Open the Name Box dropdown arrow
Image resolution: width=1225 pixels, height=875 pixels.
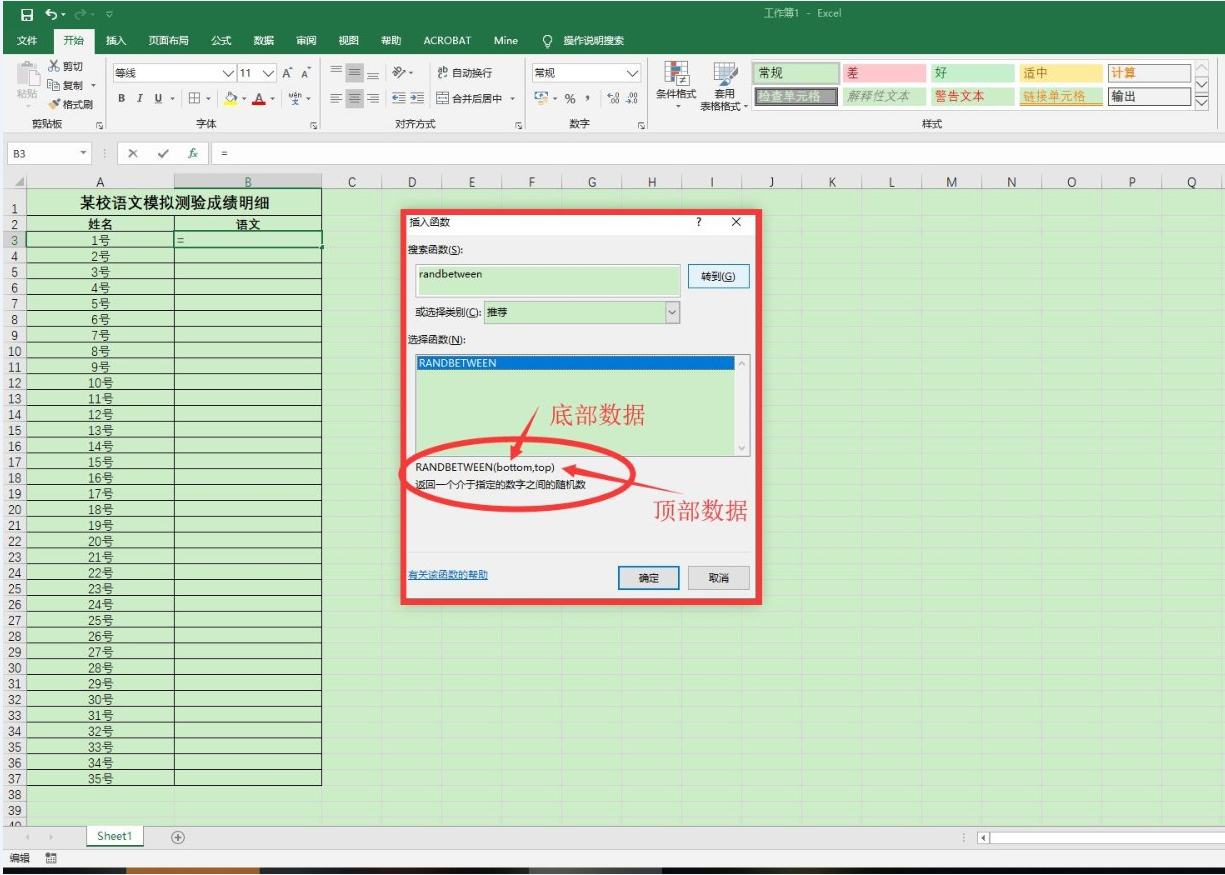pos(84,154)
